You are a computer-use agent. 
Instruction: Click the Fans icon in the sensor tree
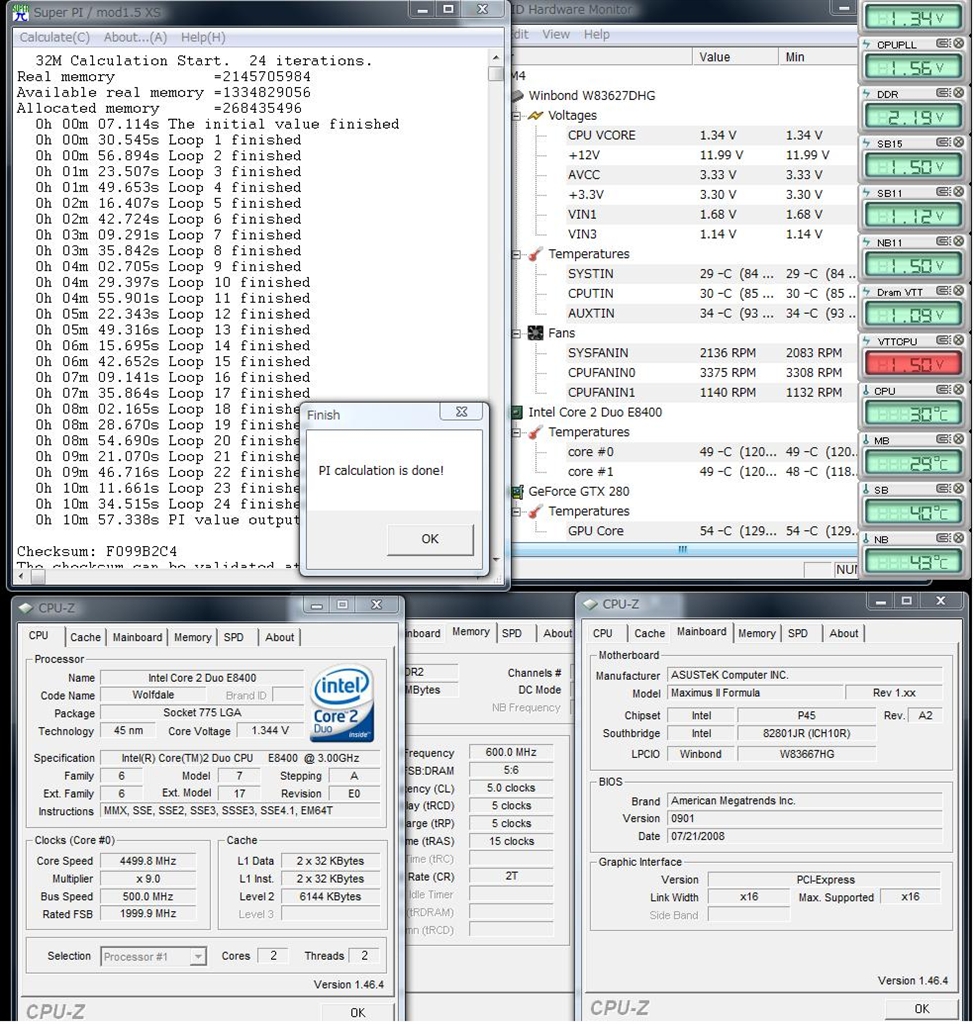pos(535,333)
